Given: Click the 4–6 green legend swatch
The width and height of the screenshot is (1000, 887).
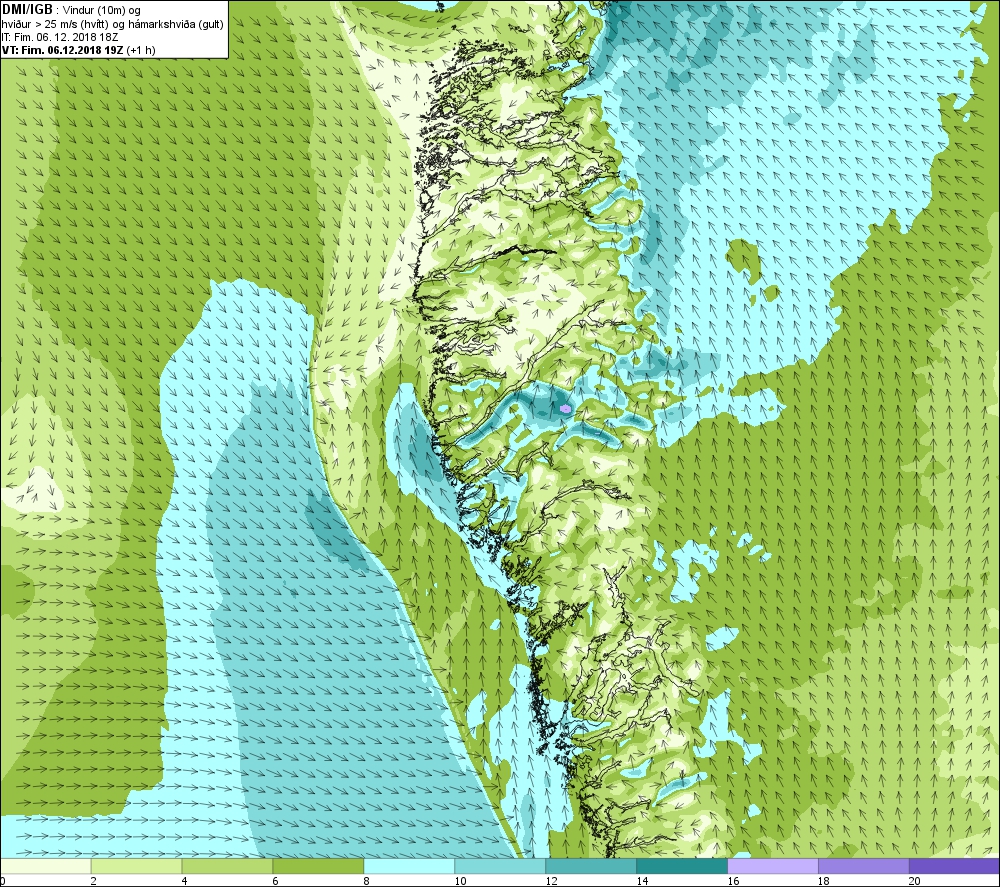Looking at the screenshot, I should pyautogui.click(x=227, y=866).
